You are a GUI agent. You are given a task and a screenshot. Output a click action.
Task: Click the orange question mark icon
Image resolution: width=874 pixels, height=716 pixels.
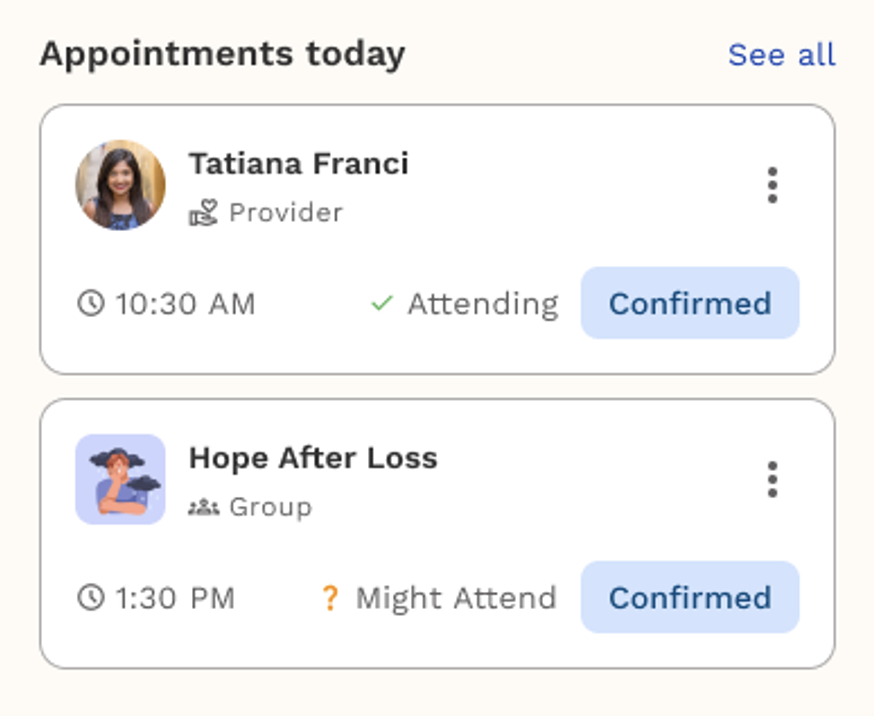point(329,598)
